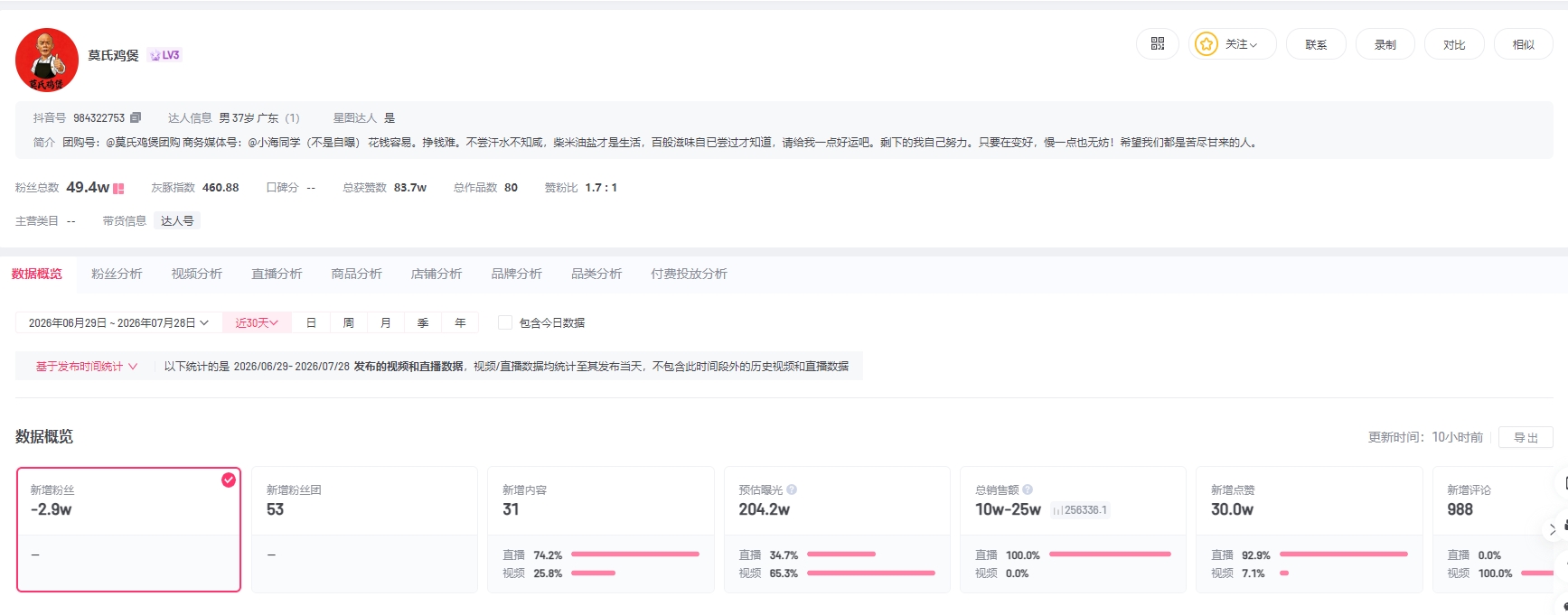The width and height of the screenshot is (1568, 615).
Task: Click 新增内容 直播 74.2% progress bar
Action: pyautogui.click(x=635, y=554)
